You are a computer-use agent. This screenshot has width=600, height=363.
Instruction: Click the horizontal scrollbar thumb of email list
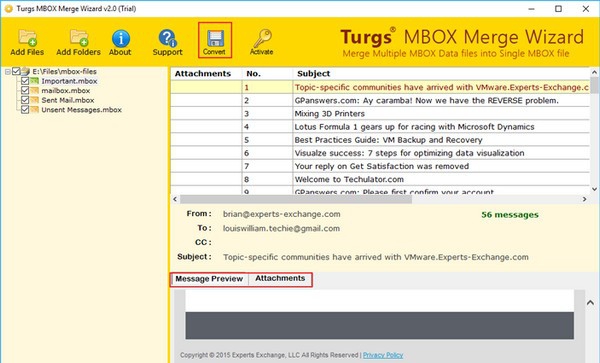coord(296,199)
